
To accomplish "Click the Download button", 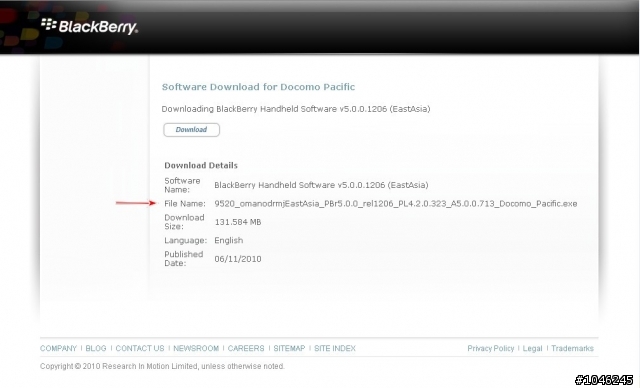I will pos(191,130).
